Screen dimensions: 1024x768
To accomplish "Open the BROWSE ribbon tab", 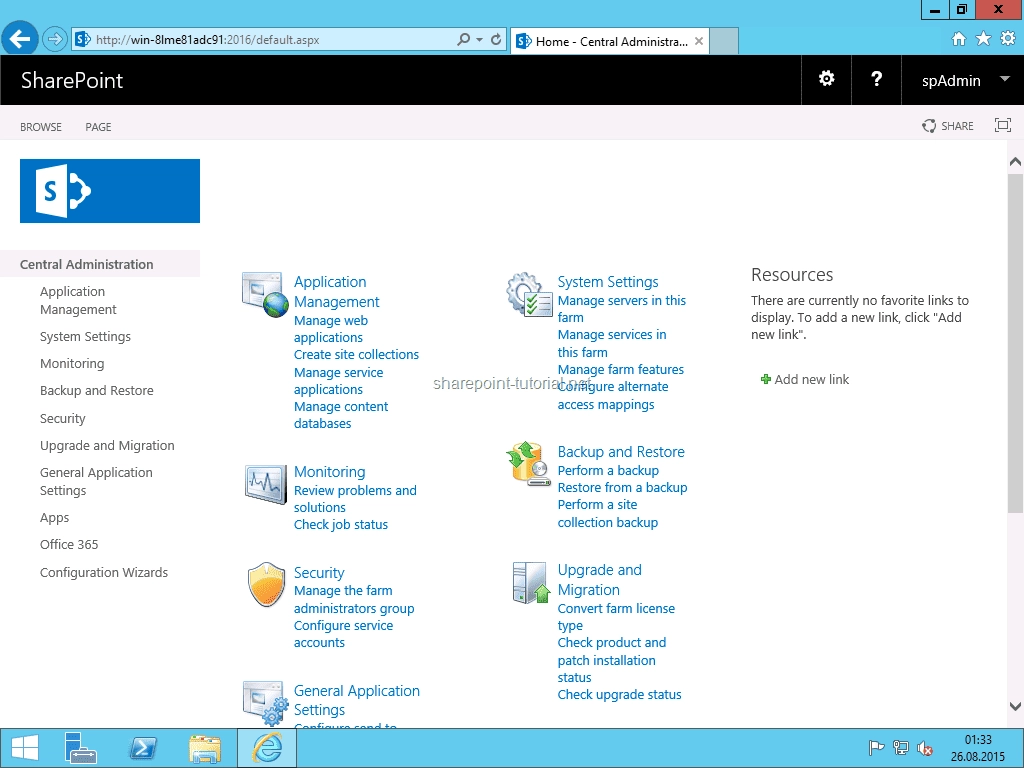I will click(x=40, y=127).
